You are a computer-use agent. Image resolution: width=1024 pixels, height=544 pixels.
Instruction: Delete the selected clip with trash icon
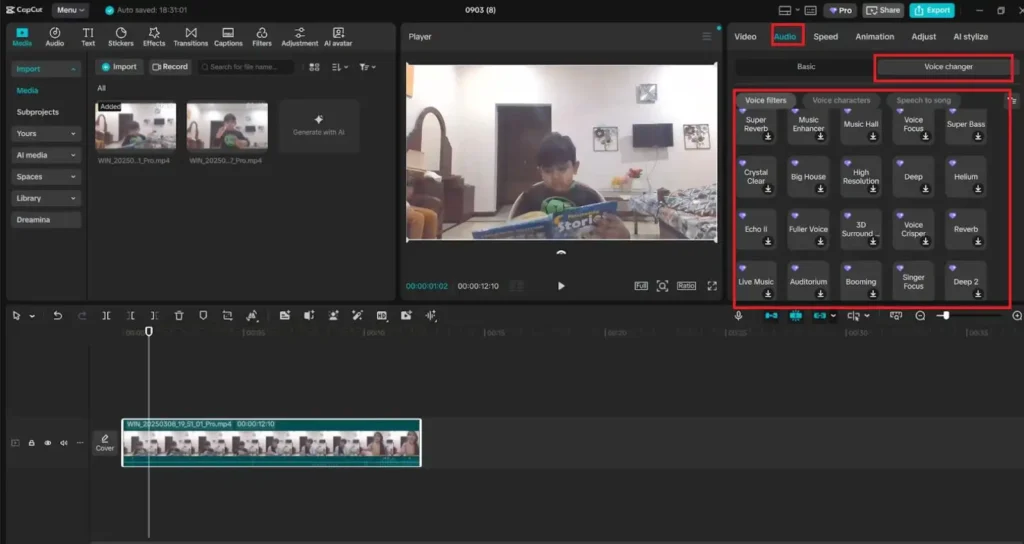[x=179, y=315]
